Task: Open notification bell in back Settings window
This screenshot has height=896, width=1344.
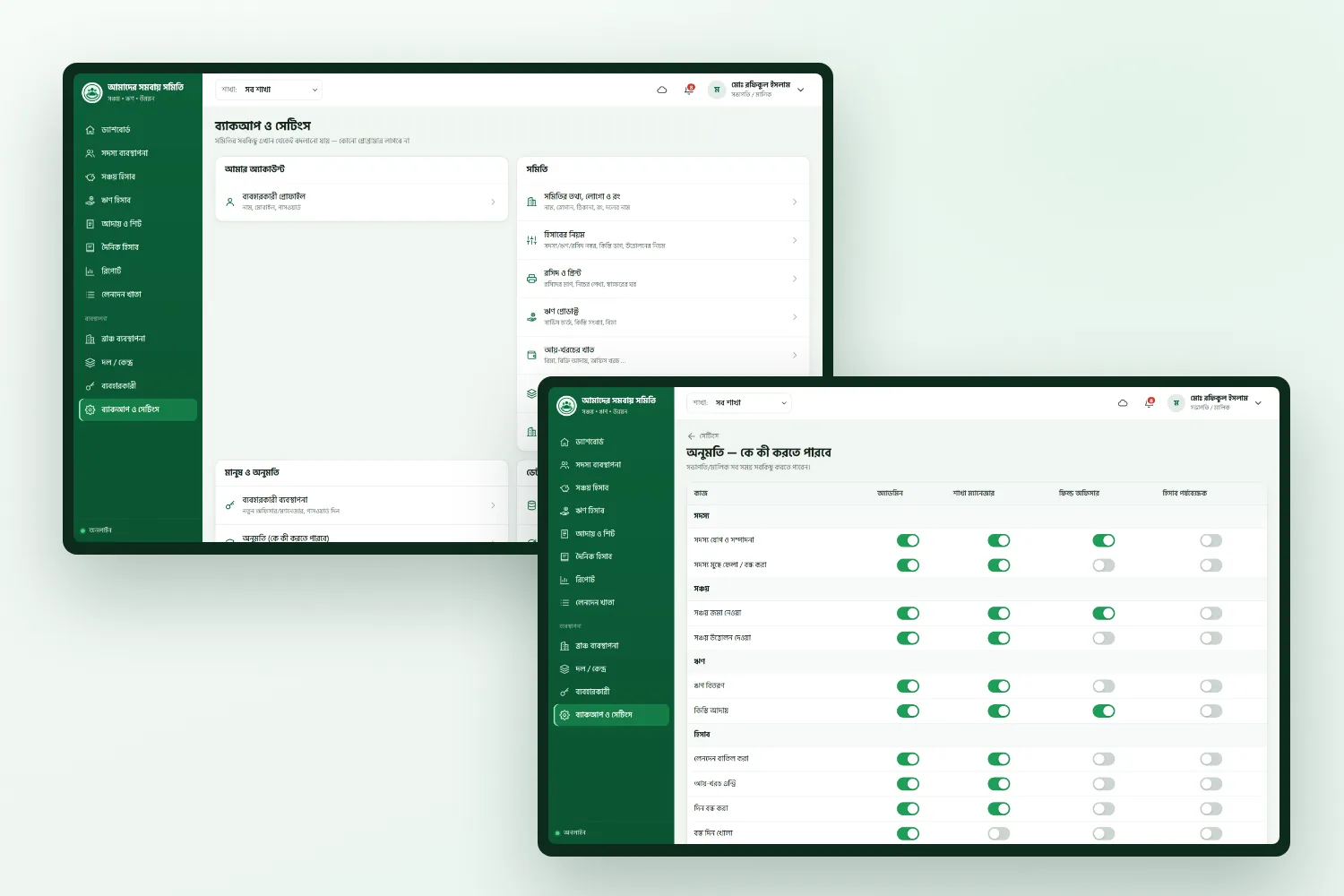Action: click(x=689, y=90)
